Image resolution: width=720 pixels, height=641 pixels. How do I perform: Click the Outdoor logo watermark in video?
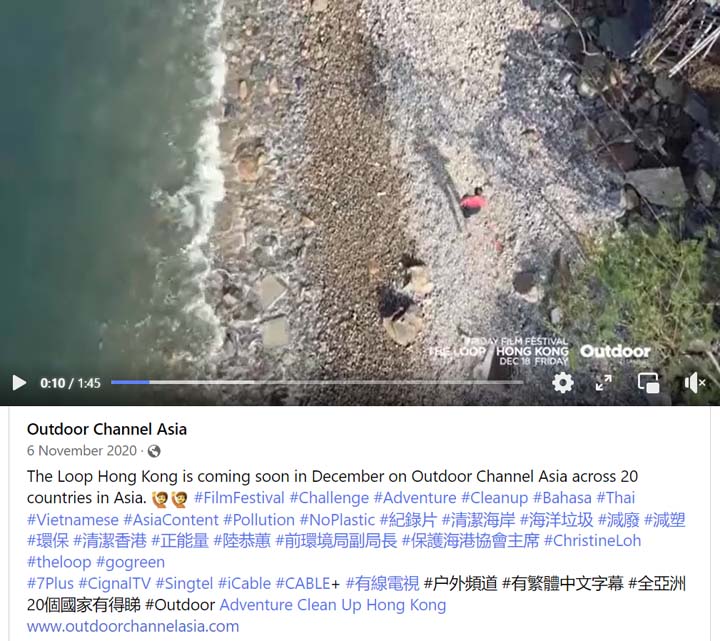[615, 352]
